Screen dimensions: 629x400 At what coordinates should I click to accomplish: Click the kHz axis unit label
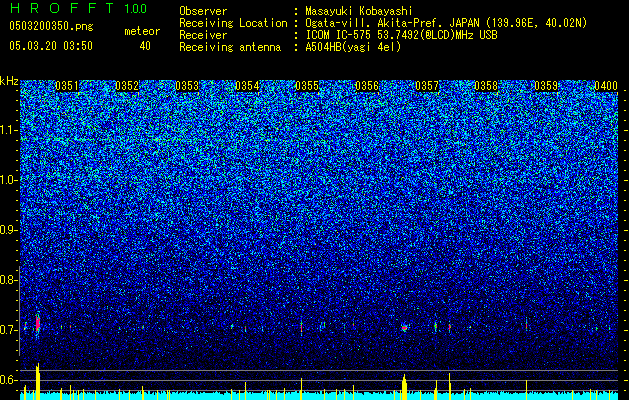tap(9, 81)
